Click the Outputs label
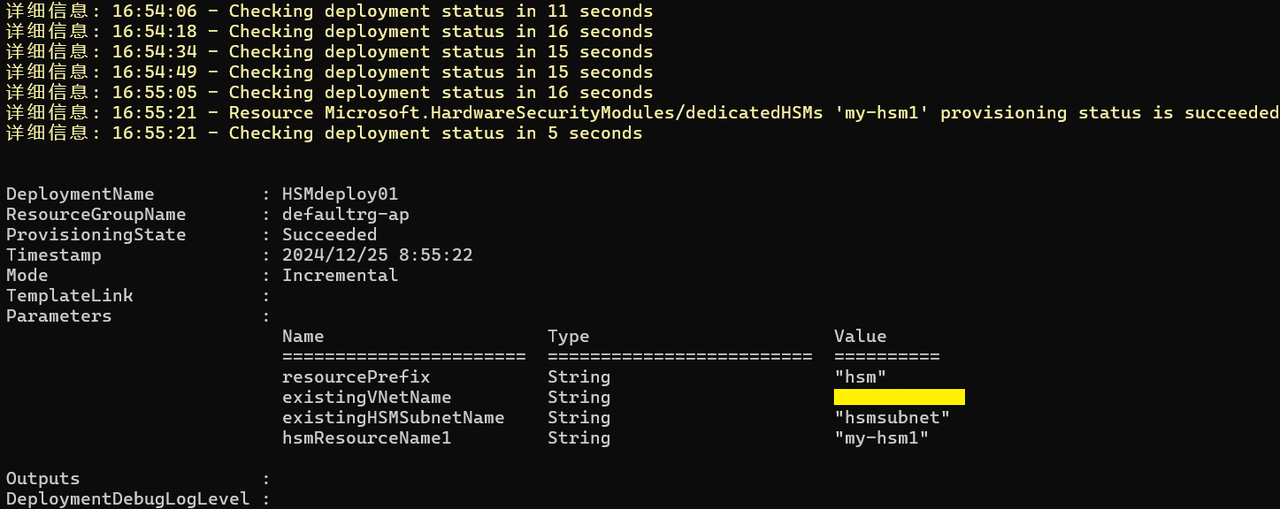Image resolution: width=1280 pixels, height=509 pixels. tap(43, 478)
